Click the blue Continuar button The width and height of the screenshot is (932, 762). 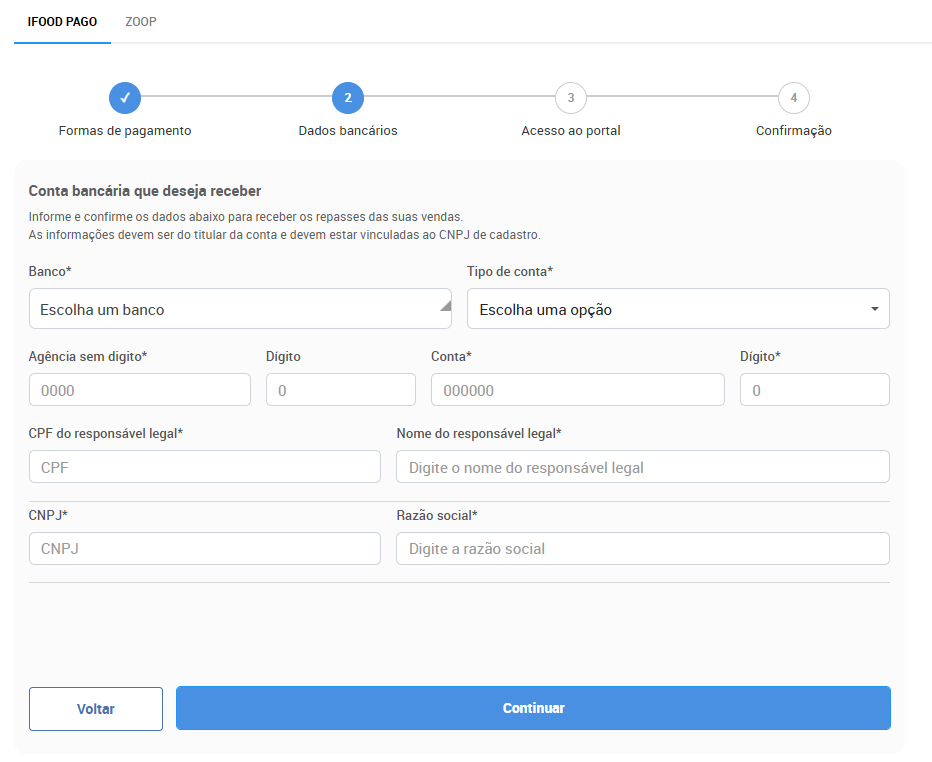point(533,708)
